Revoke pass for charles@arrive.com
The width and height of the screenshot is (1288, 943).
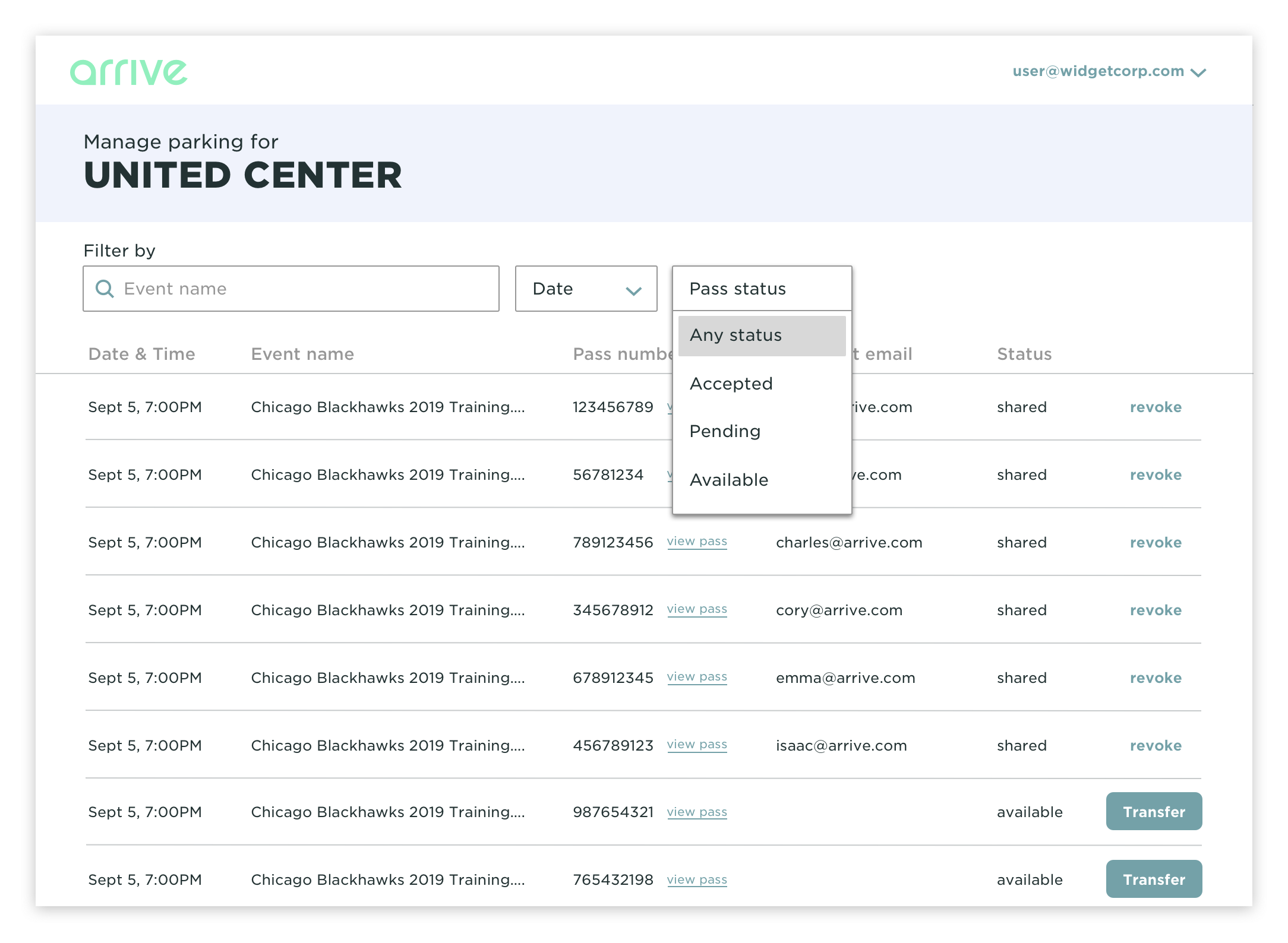1156,543
